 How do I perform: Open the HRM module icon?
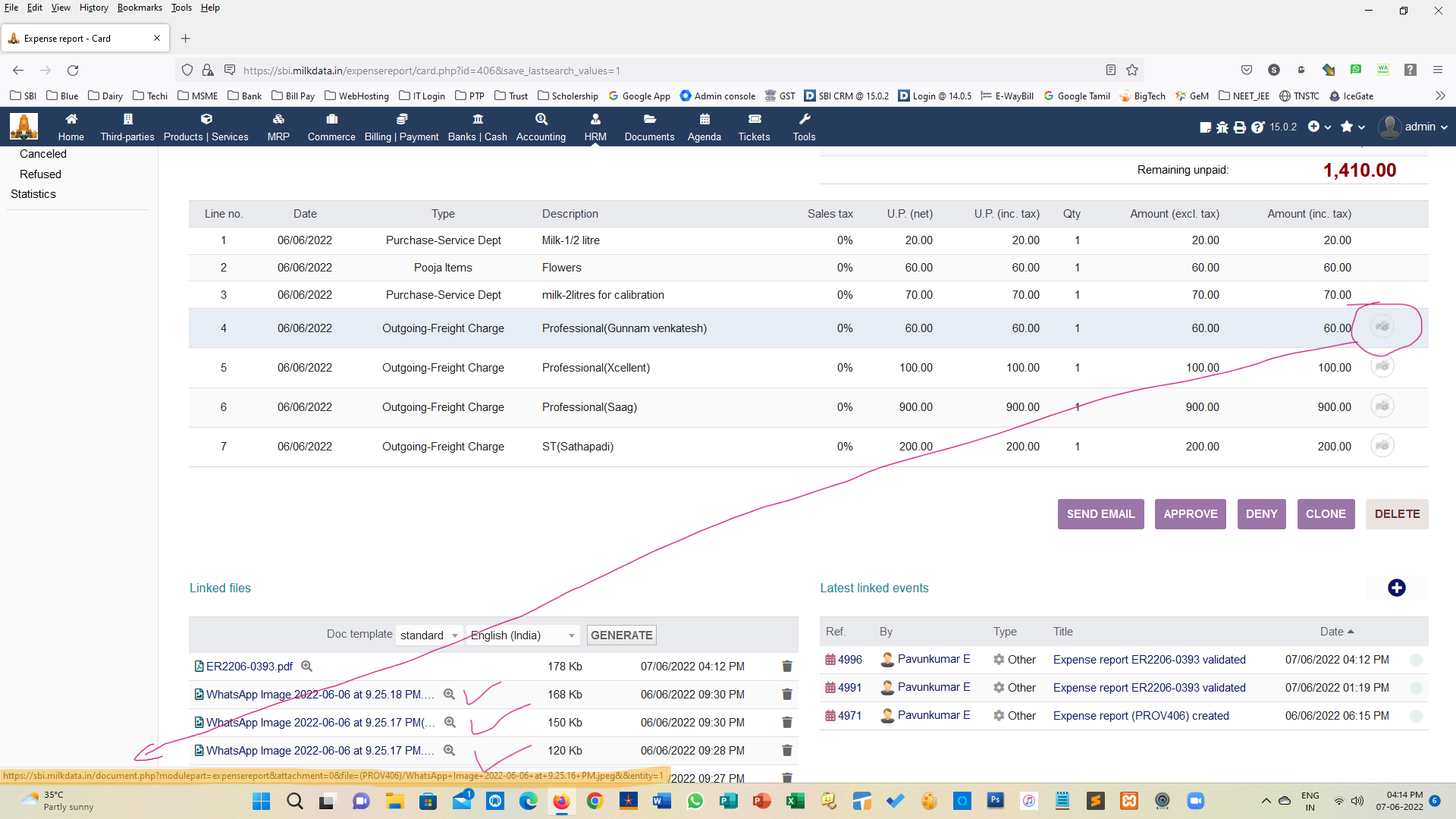[595, 119]
